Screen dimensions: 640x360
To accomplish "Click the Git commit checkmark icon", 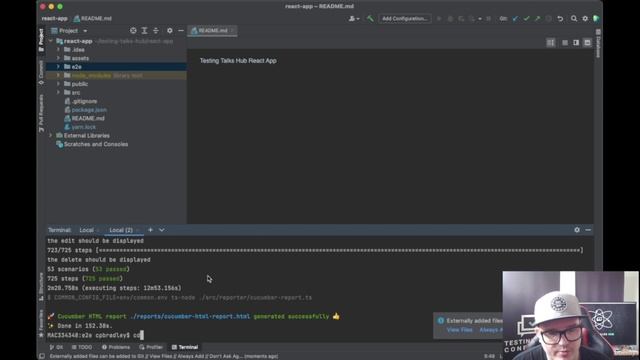I will pyautogui.click(x=527, y=18).
